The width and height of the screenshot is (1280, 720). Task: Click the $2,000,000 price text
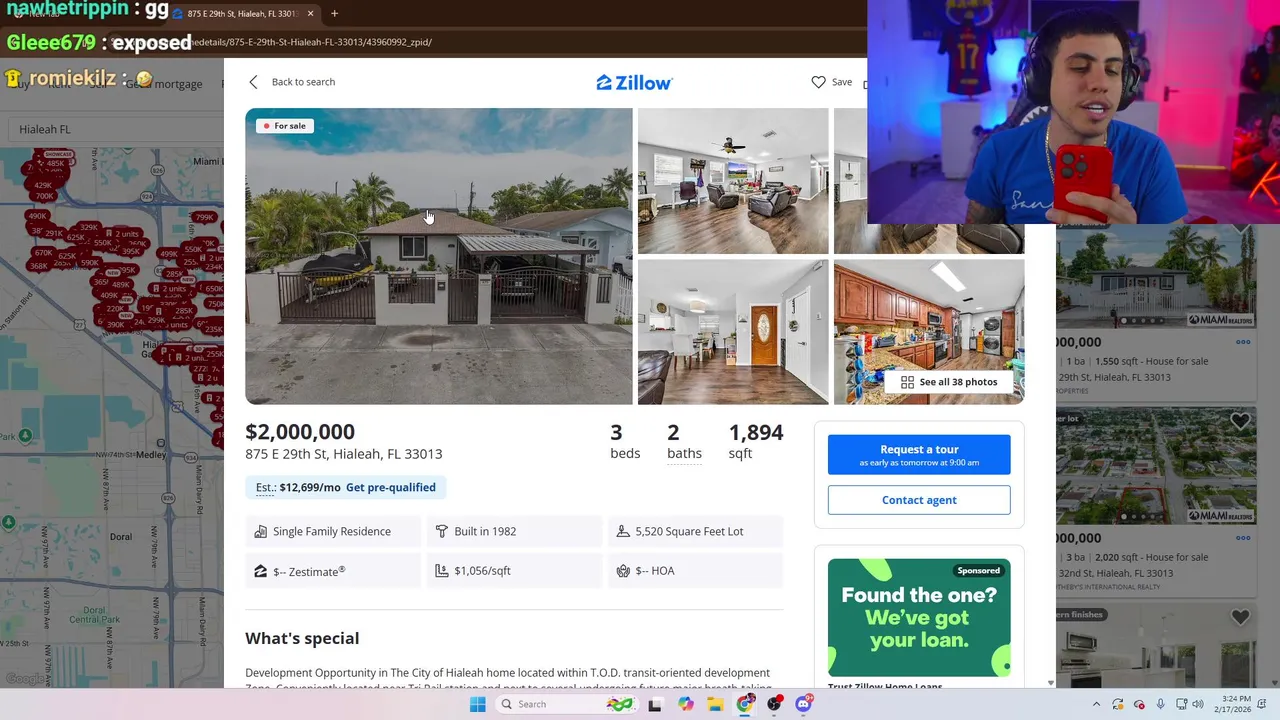(x=300, y=432)
